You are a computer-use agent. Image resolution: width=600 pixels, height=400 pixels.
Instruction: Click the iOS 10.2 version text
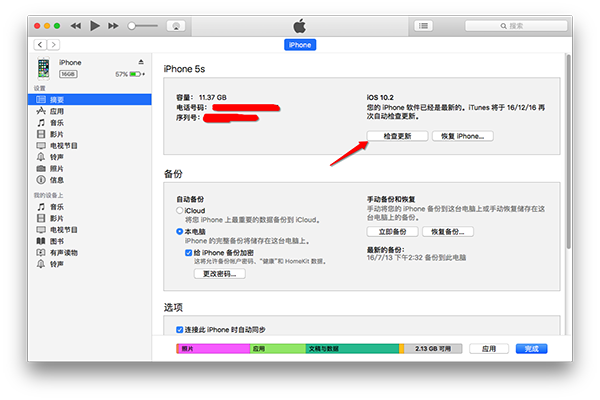[x=380, y=98]
